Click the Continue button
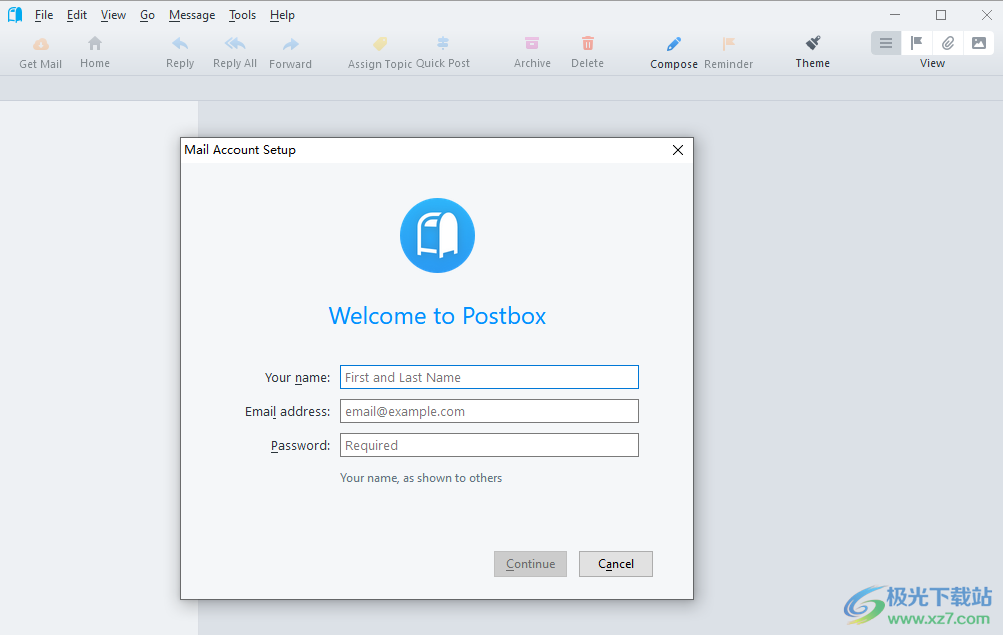The image size is (1003, 635). pos(530,564)
